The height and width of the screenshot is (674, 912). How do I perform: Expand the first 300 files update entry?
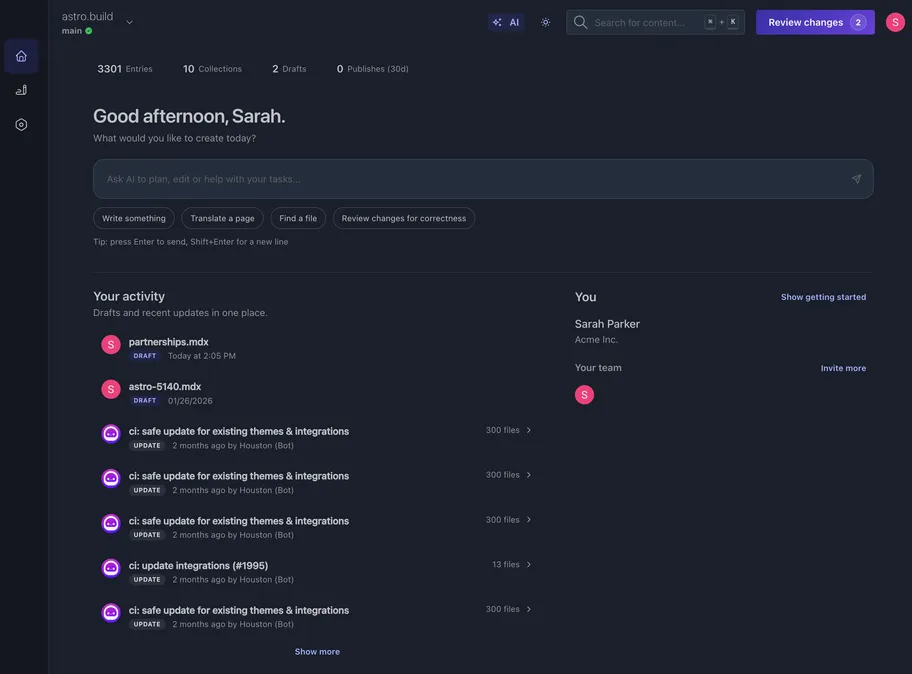point(529,430)
